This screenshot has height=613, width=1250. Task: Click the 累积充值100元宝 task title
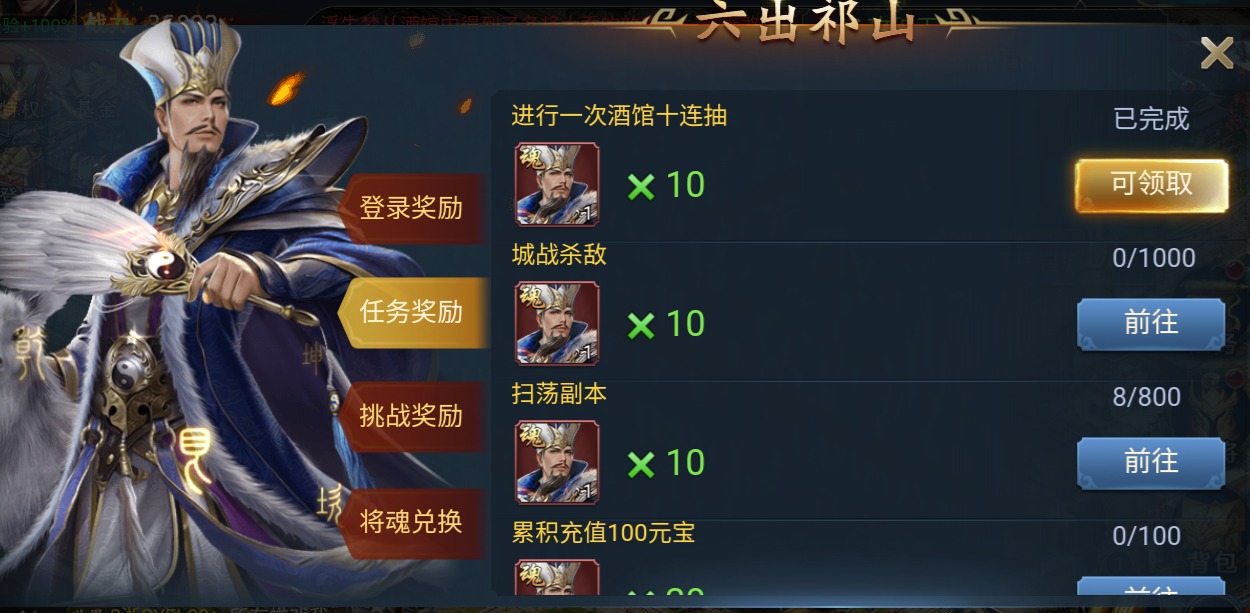coord(603,533)
